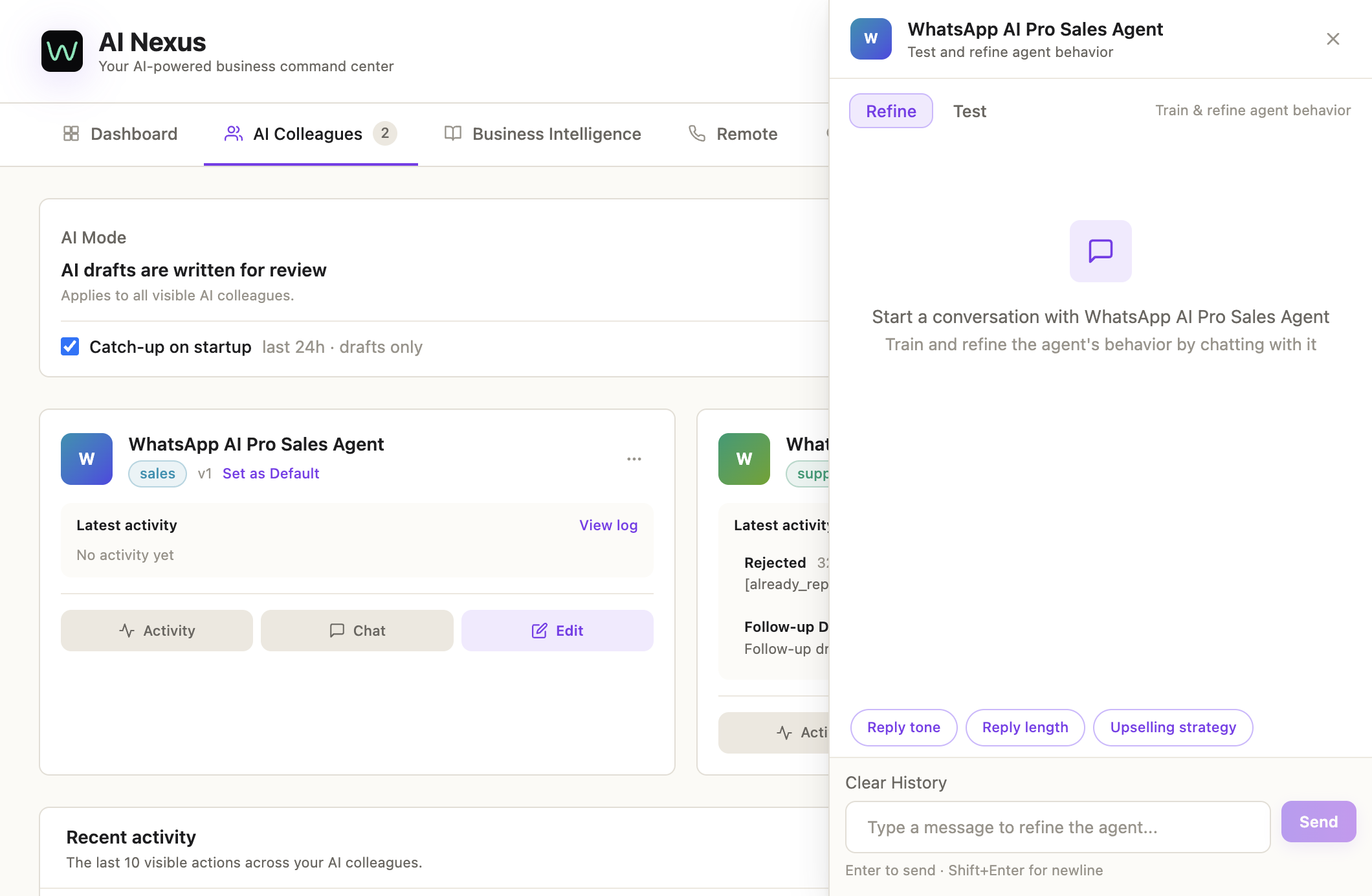Choose the Reply length suggestion chip
The height and width of the screenshot is (896, 1372).
tap(1025, 728)
